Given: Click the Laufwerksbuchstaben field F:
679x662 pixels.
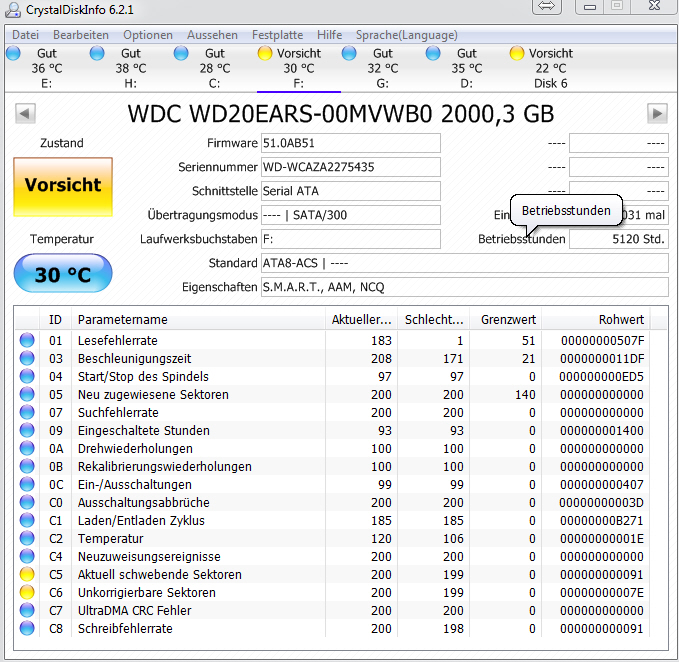Looking at the screenshot, I should pos(351,239).
